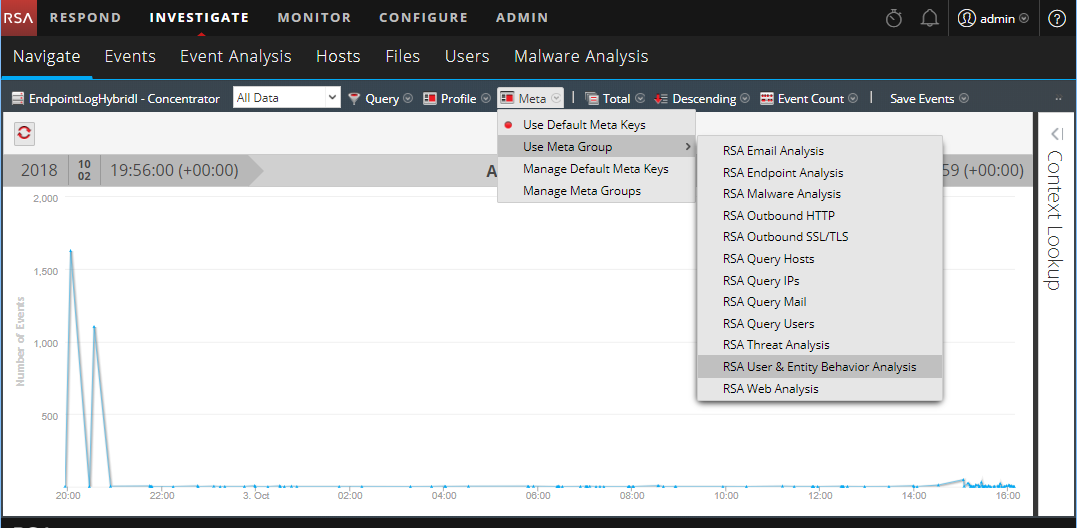Open the Use Meta Group submenu
This screenshot has height=528, width=1077.
[x=596, y=147]
